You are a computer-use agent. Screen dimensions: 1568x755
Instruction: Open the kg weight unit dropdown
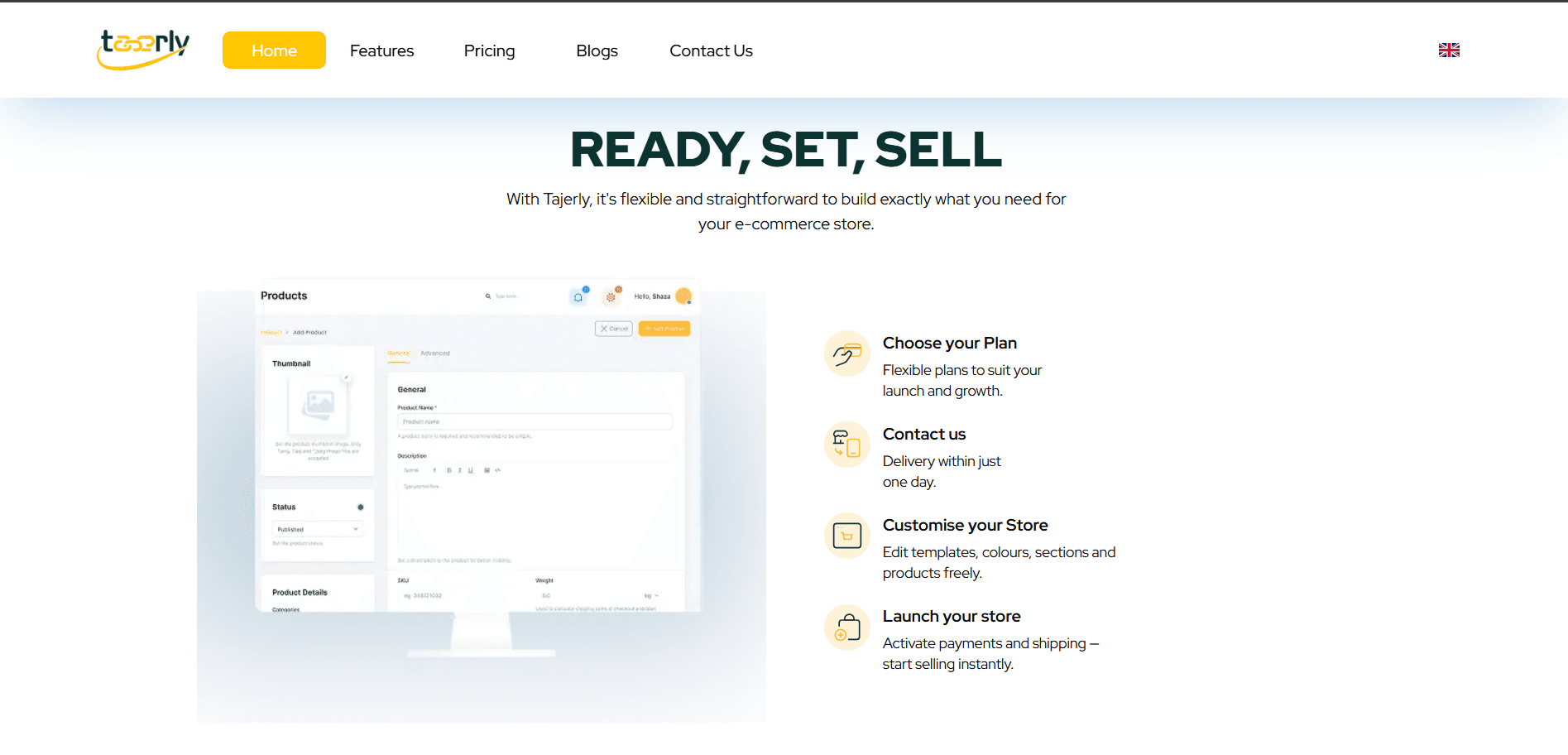pyautogui.click(x=651, y=595)
